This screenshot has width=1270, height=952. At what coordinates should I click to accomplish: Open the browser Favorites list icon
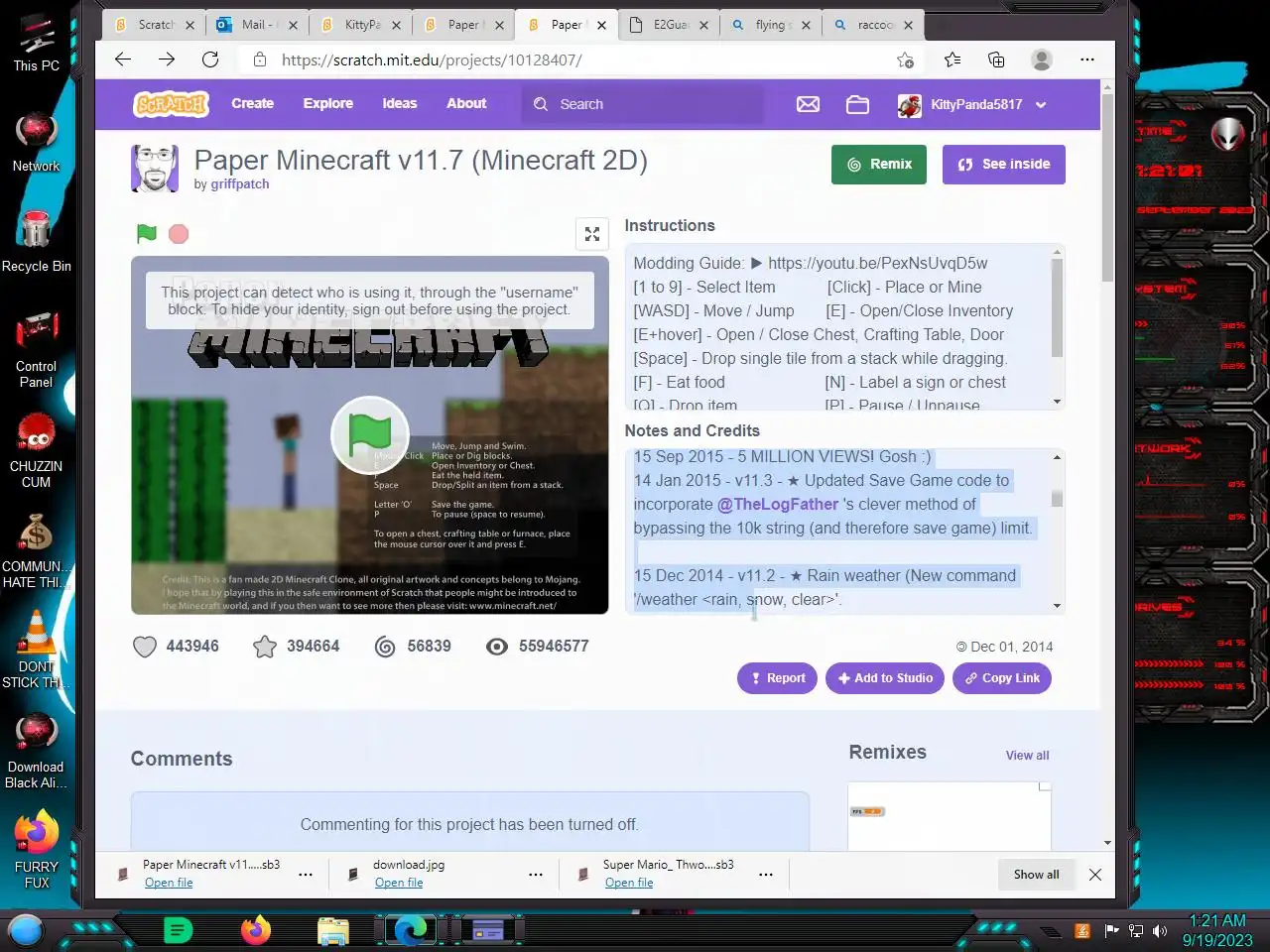pos(952,59)
